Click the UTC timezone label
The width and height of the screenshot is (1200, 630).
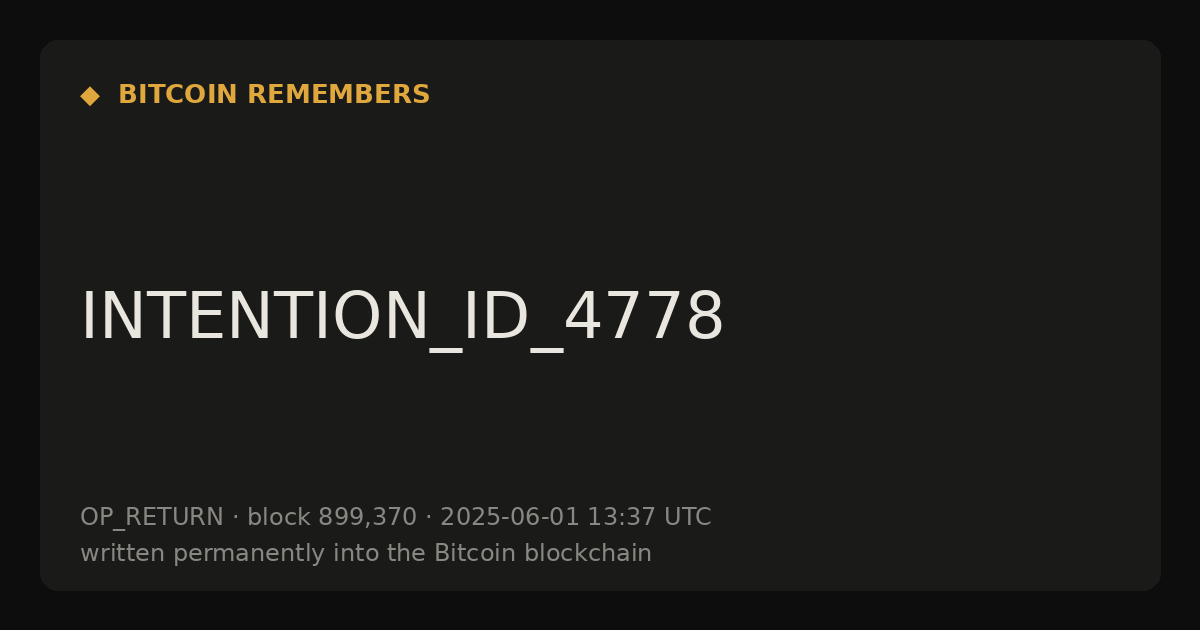[685, 518]
